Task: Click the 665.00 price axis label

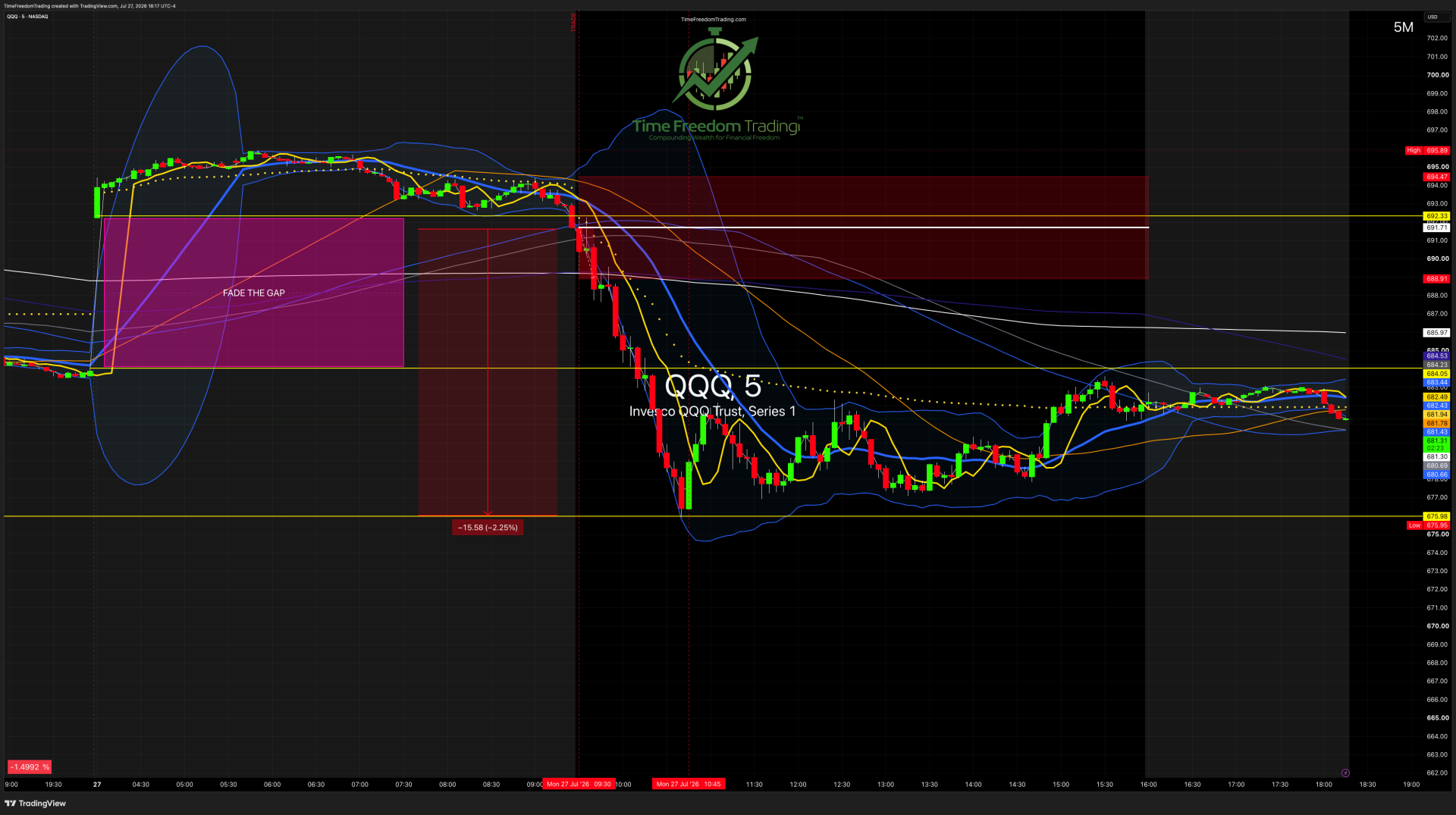Action: 1438,718
